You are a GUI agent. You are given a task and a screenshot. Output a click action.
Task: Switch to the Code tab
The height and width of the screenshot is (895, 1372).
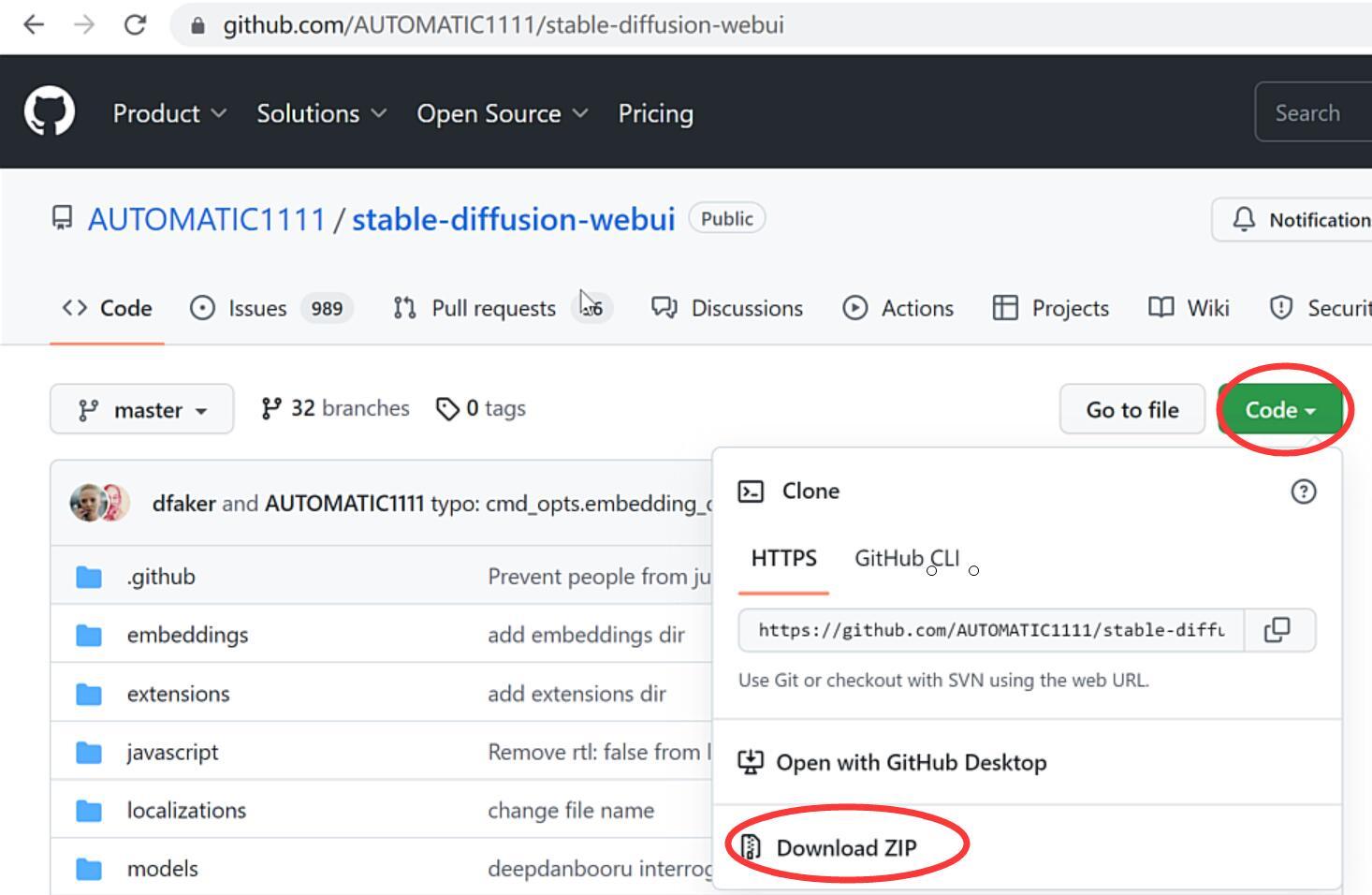(x=107, y=308)
